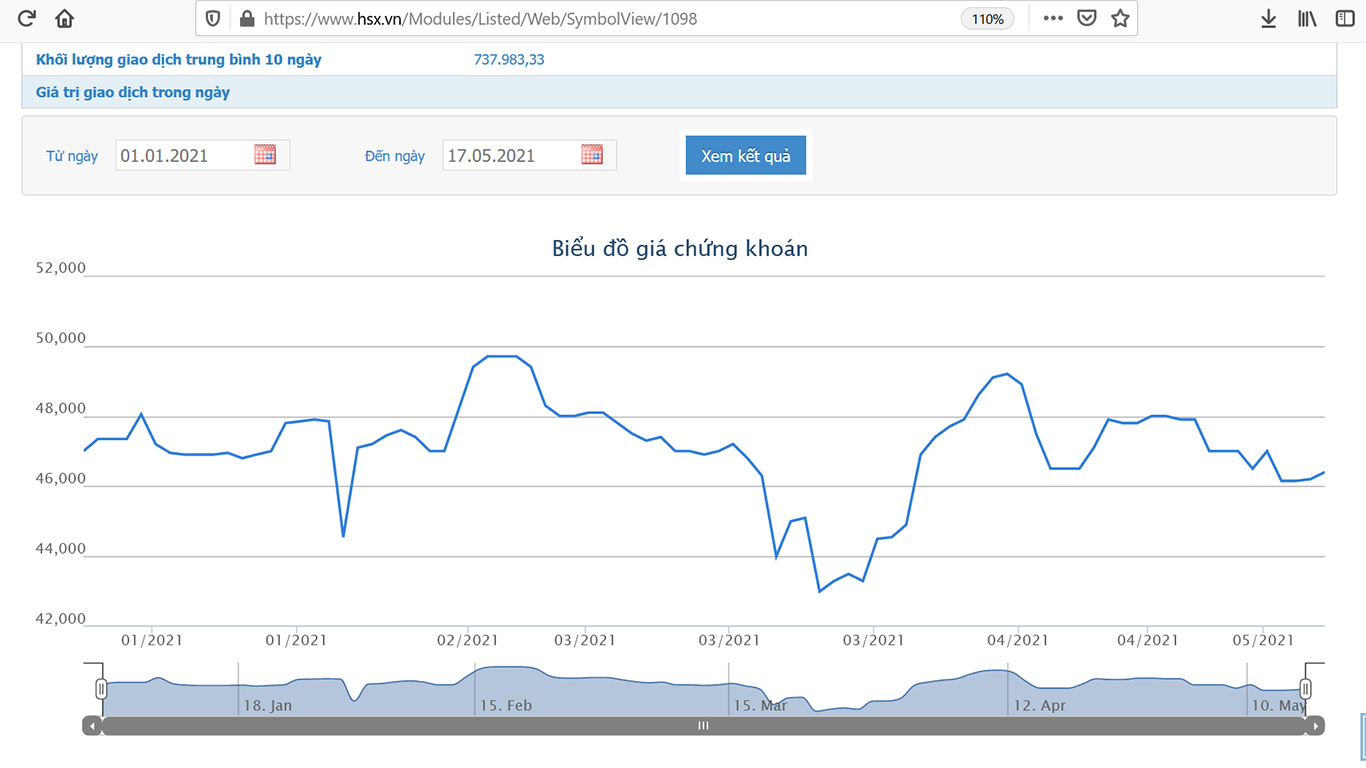The width and height of the screenshot is (1366, 768).
Task: Open the Library bookshelf icon
Action: coord(1307,18)
